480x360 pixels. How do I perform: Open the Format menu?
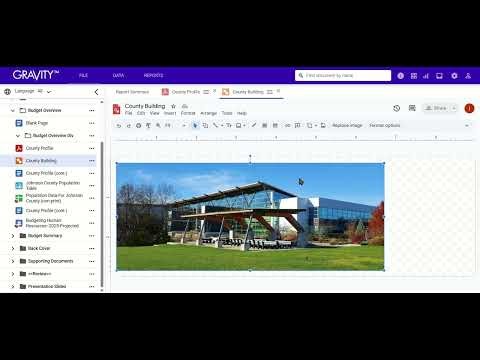click(188, 113)
